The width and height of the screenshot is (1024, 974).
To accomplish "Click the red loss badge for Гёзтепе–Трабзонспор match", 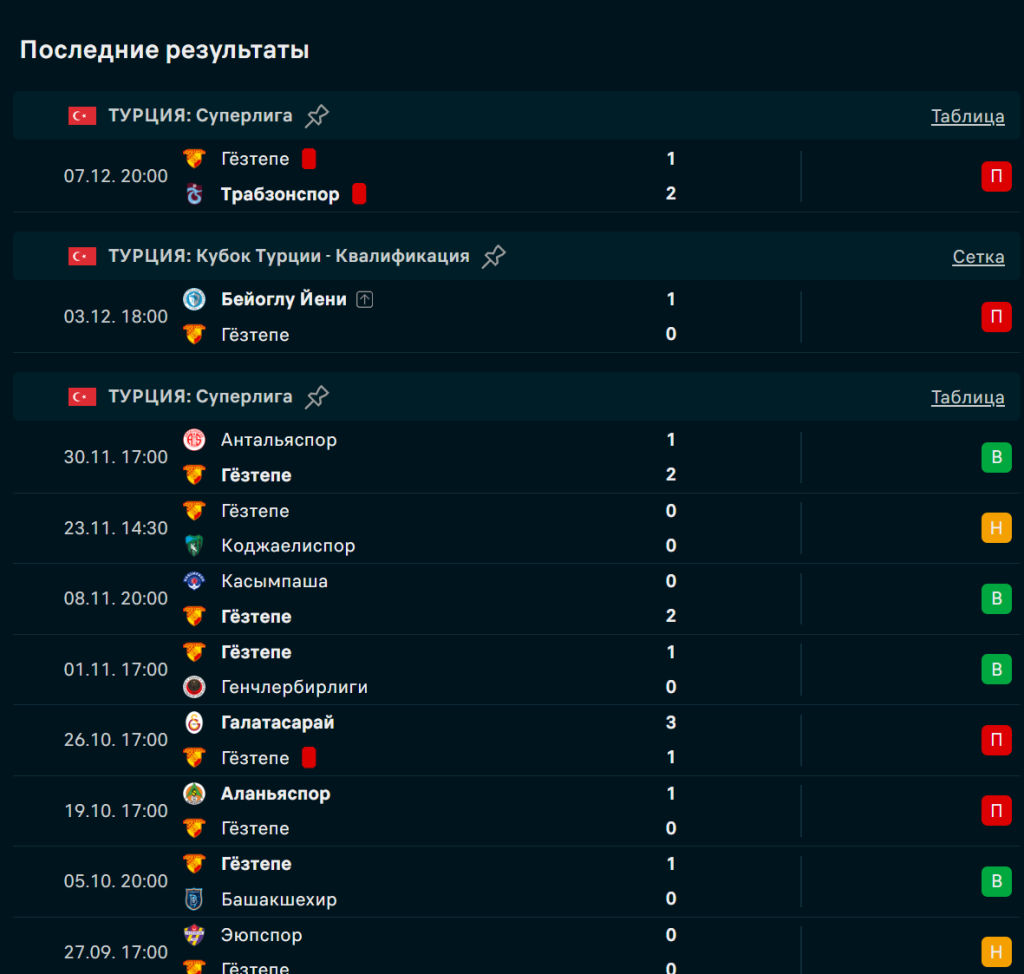I will (995, 177).
